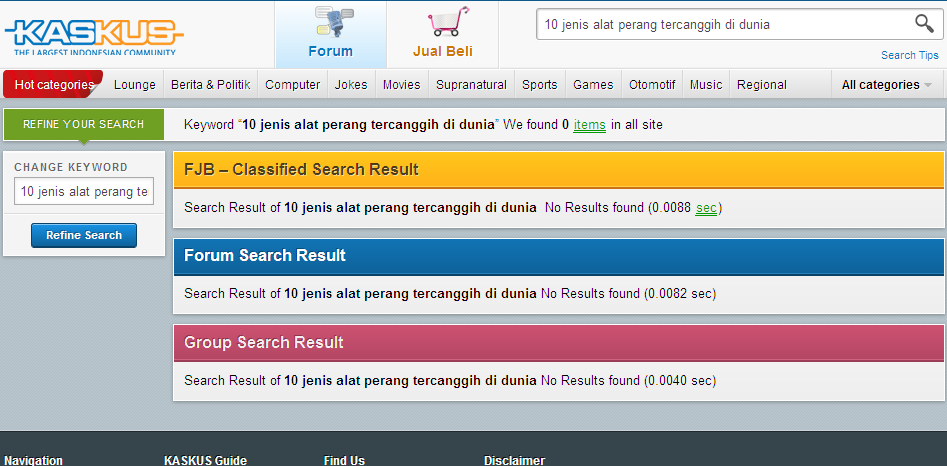
Task: Click the Refine Search button
Action: (x=84, y=235)
